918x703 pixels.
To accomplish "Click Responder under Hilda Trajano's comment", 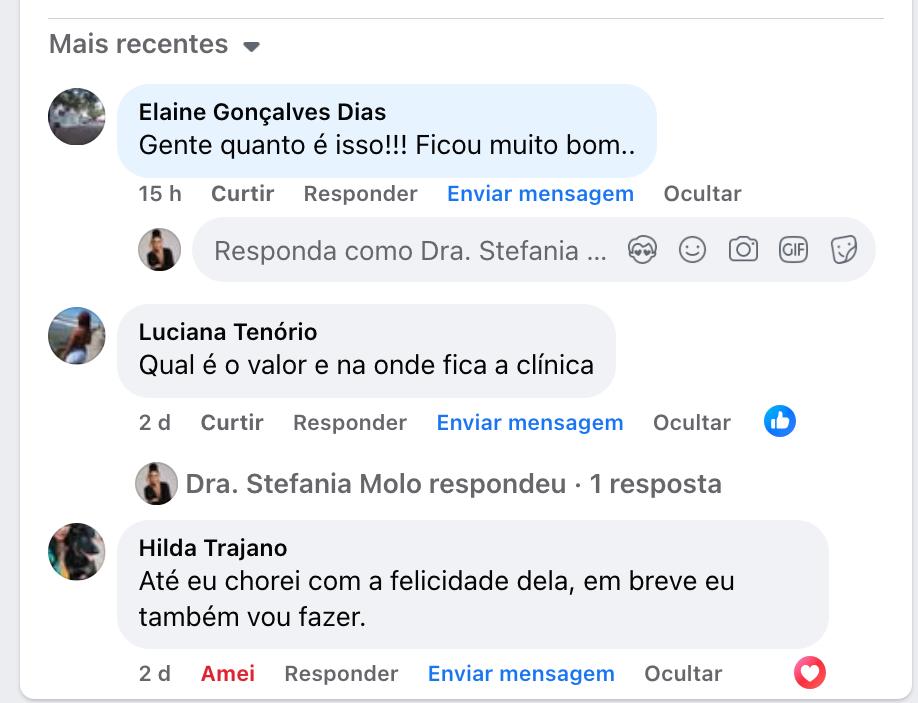I will [341, 674].
